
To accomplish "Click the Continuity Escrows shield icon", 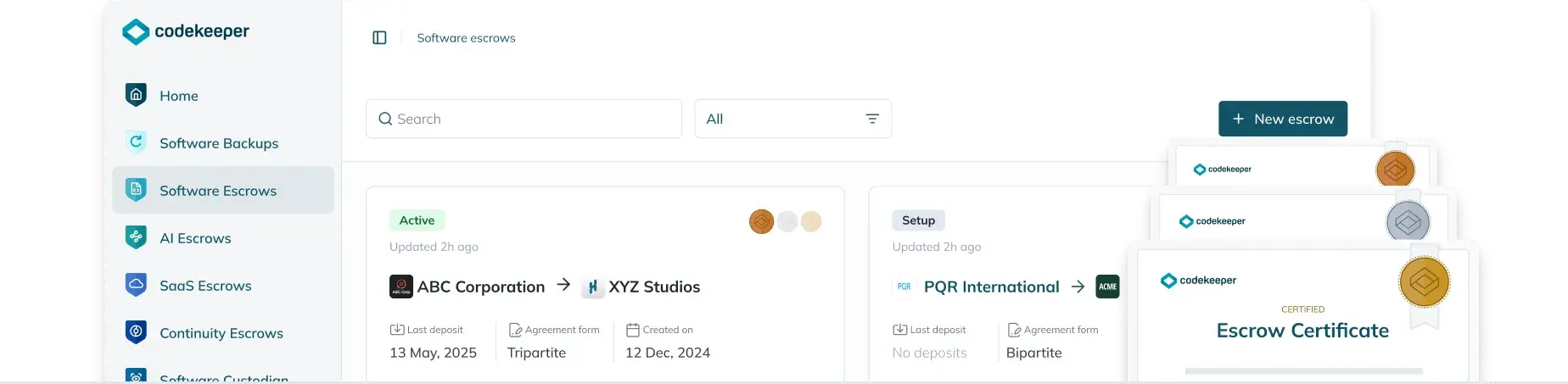I will (136, 332).
